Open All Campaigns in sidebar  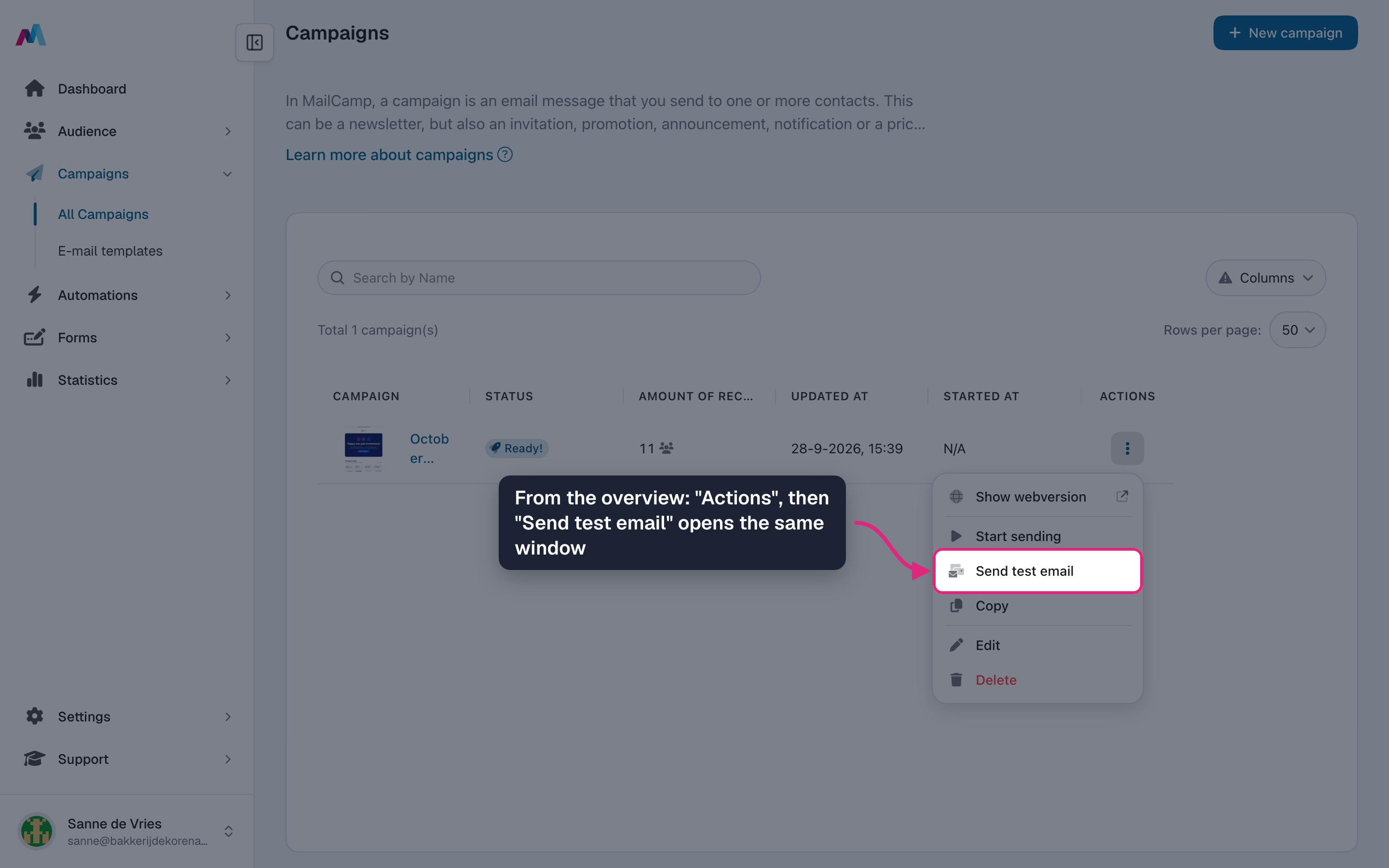(103, 214)
